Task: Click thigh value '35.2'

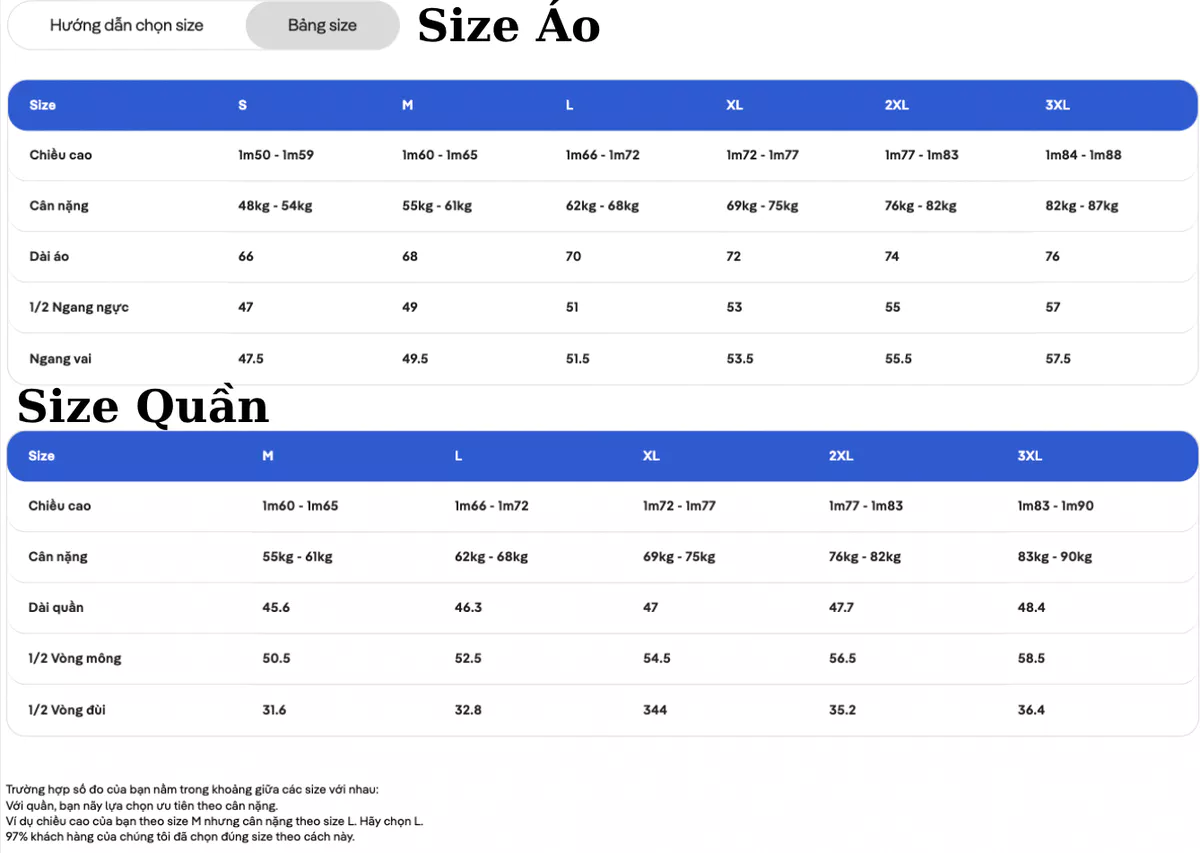Action: 842,710
